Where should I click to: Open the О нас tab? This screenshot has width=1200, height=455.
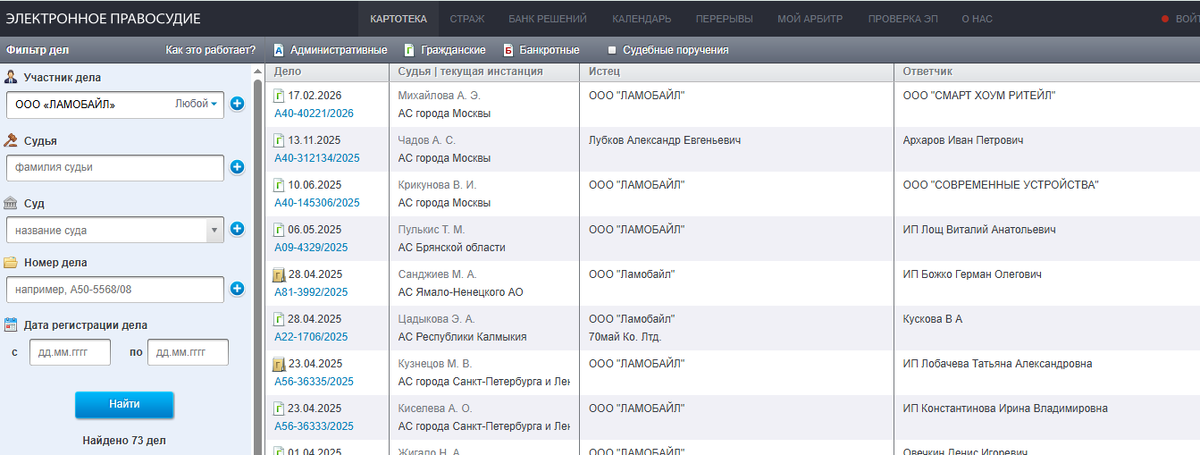click(977, 19)
